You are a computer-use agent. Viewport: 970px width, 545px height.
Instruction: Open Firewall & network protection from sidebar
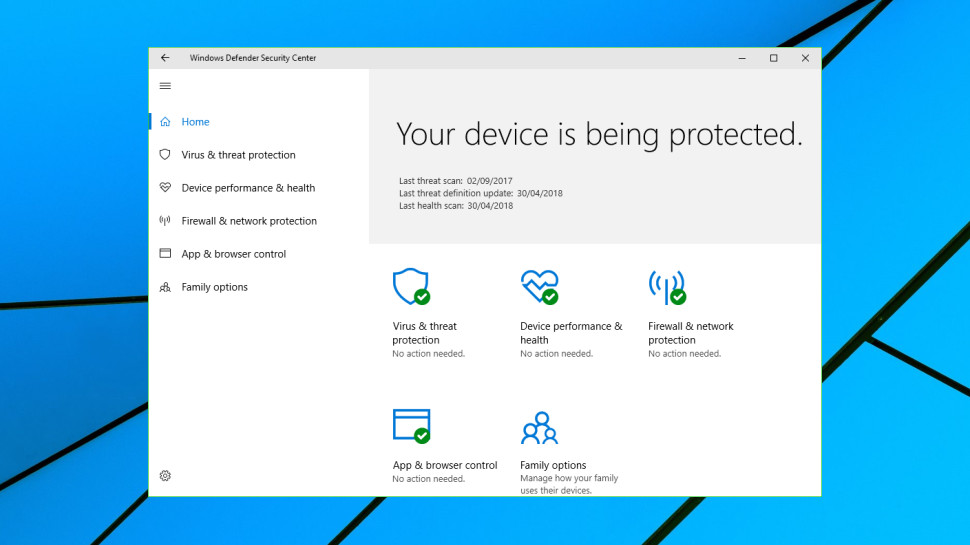pos(249,221)
